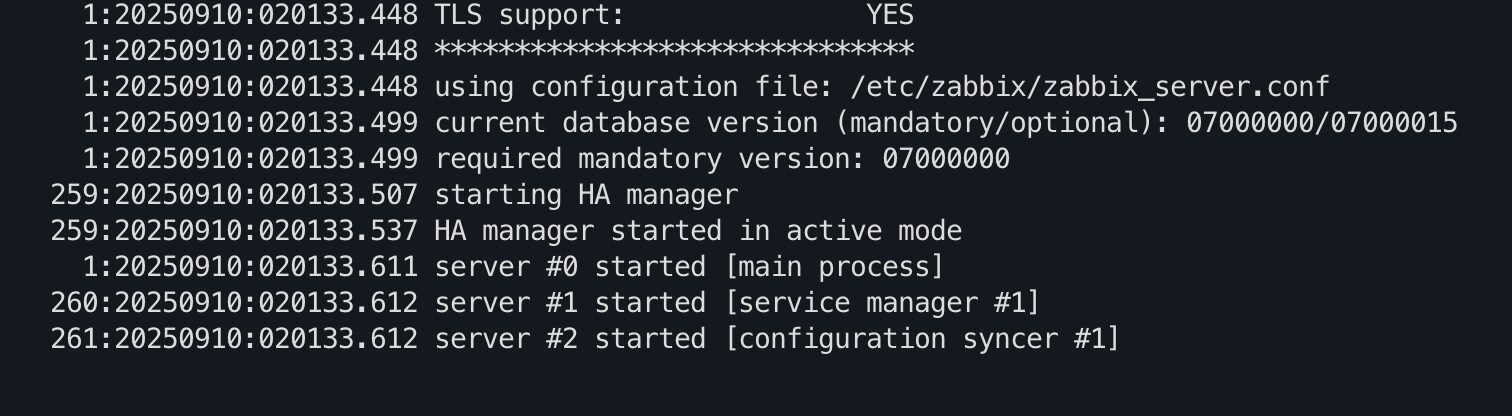1512x416 pixels.
Task: Click the row of asterisks separator line
Action: point(674,50)
